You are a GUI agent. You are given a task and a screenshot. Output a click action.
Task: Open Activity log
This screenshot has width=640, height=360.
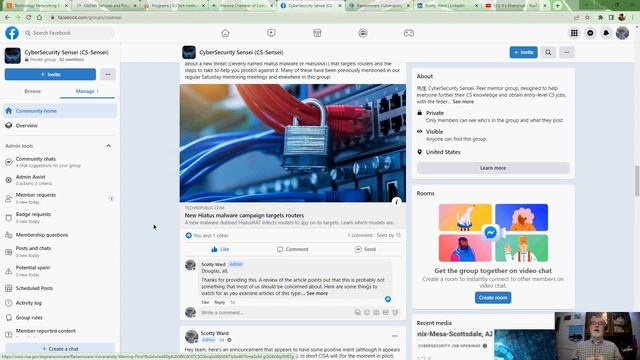click(x=60, y=303)
